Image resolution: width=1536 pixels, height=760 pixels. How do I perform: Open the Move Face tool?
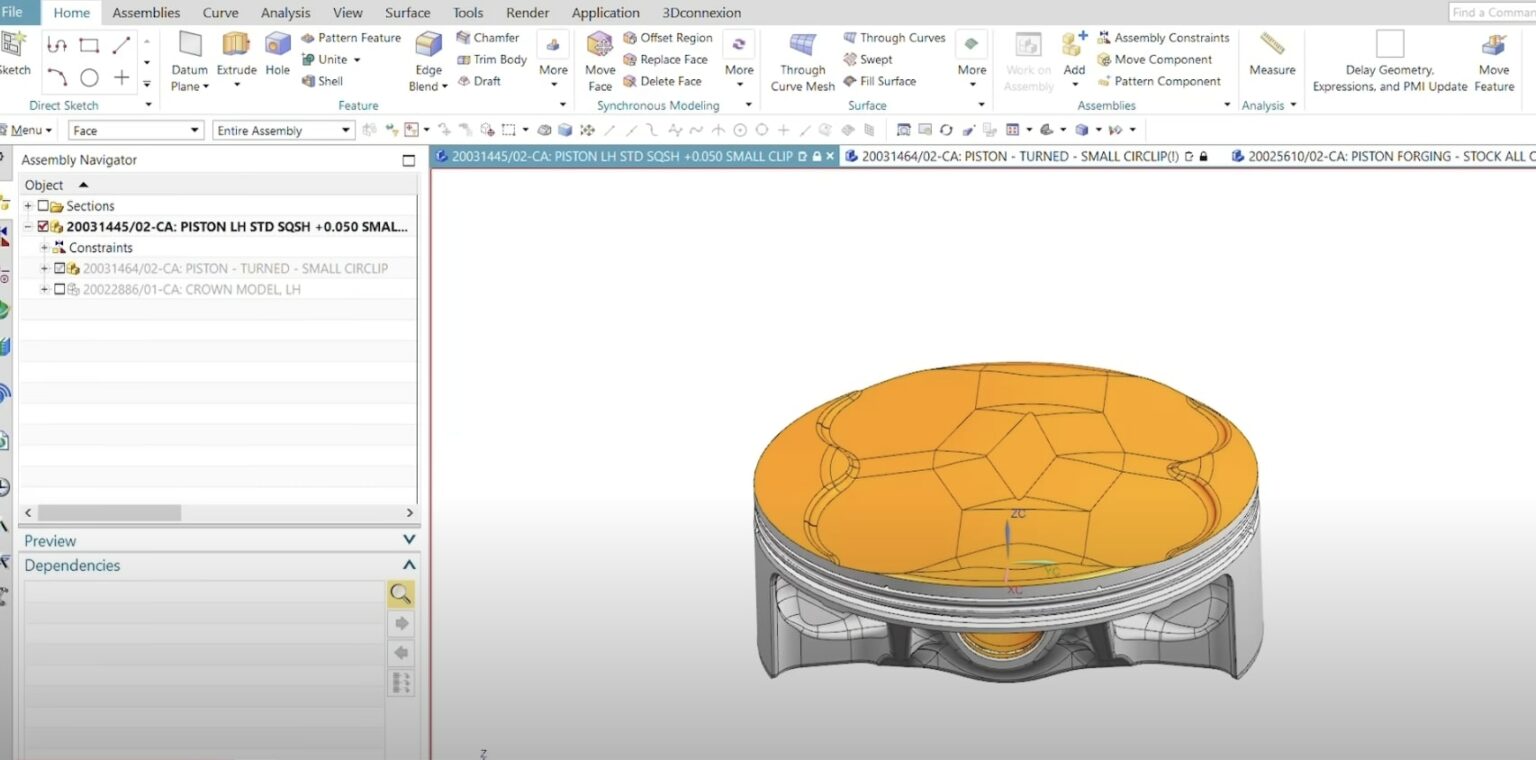click(600, 45)
